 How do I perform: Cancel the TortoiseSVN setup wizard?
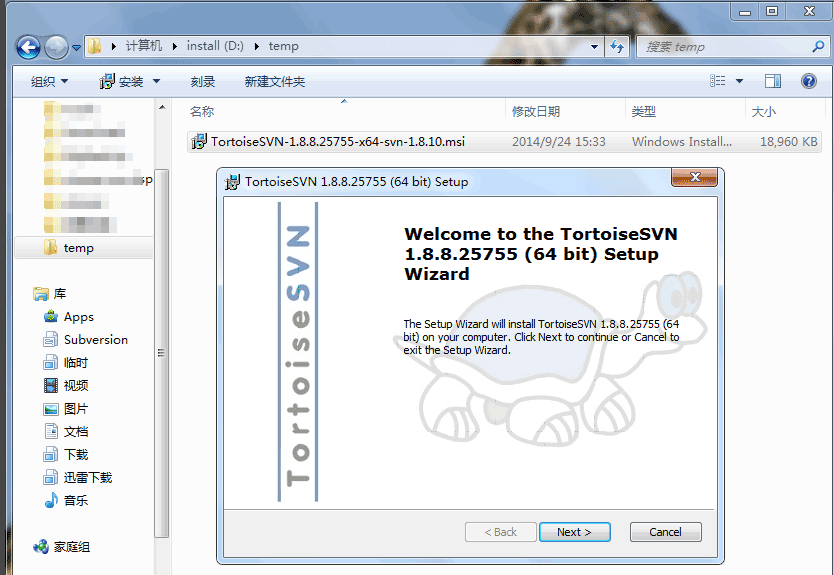point(665,532)
